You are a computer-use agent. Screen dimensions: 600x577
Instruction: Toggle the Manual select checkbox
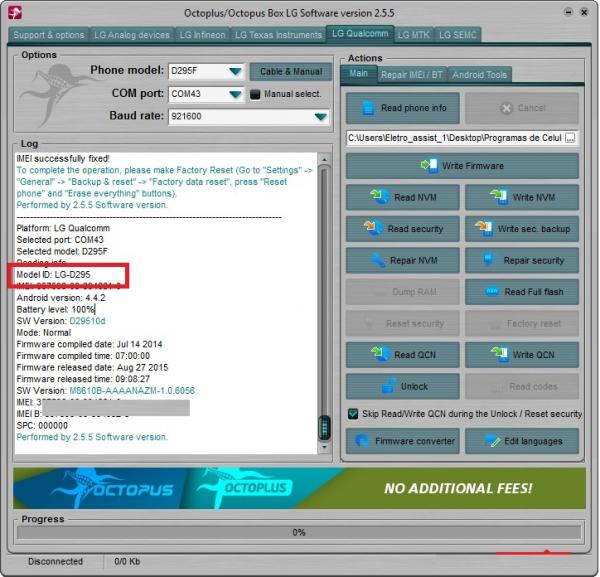(256, 94)
